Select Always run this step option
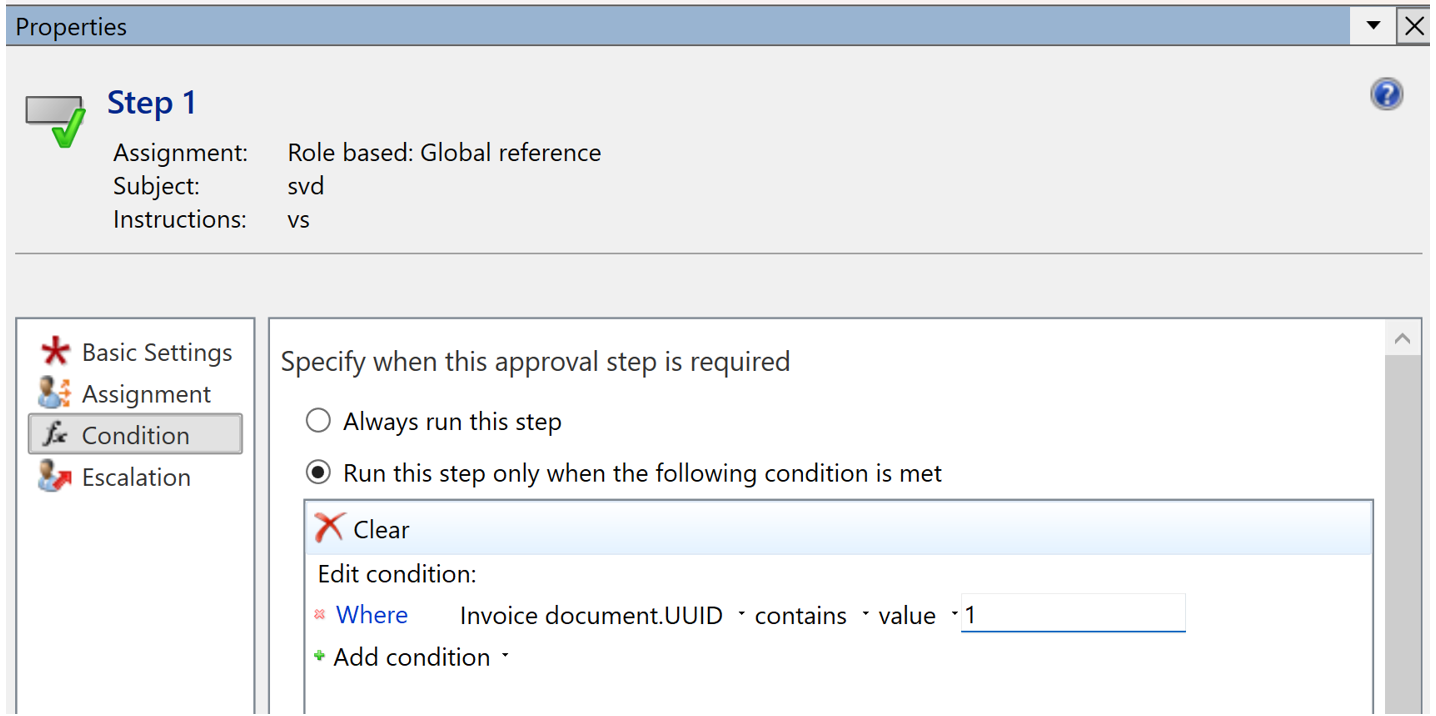This screenshot has width=1436, height=716. 318,421
